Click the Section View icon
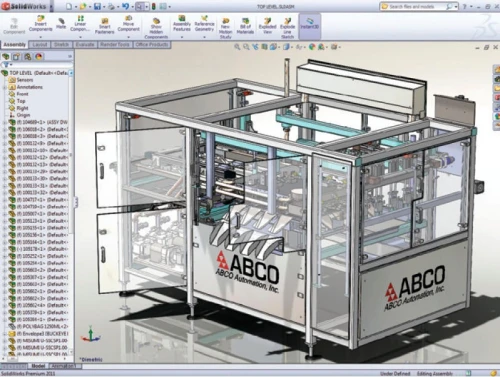The image size is (500, 377). (264, 47)
